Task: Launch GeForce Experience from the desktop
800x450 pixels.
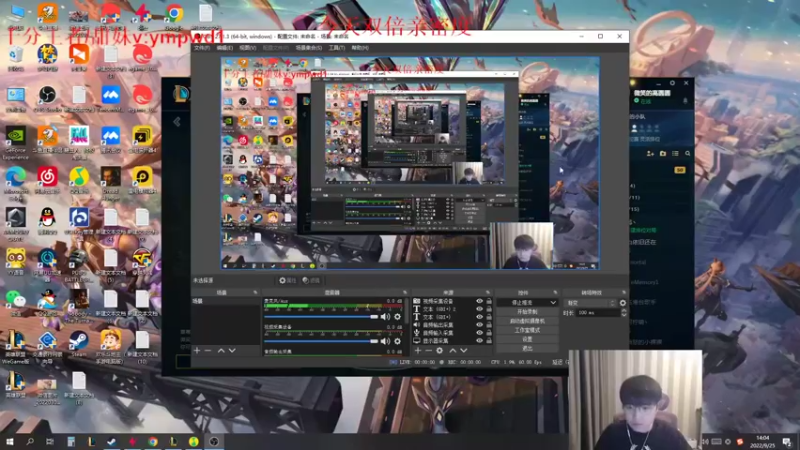Action: pyautogui.click(x=16, y=142)
